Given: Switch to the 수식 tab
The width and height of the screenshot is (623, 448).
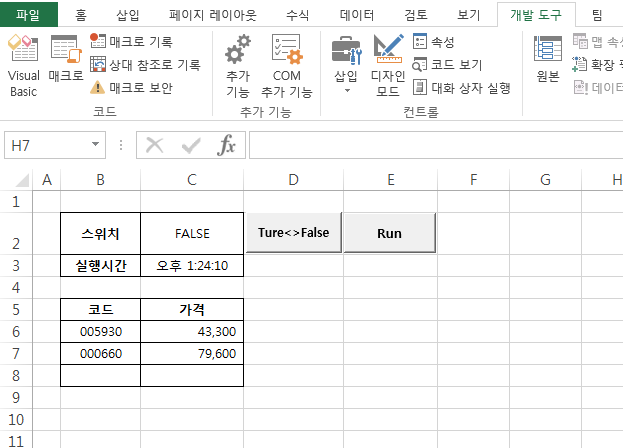Looking at the screenshot, I should click(x=297, y=15).
